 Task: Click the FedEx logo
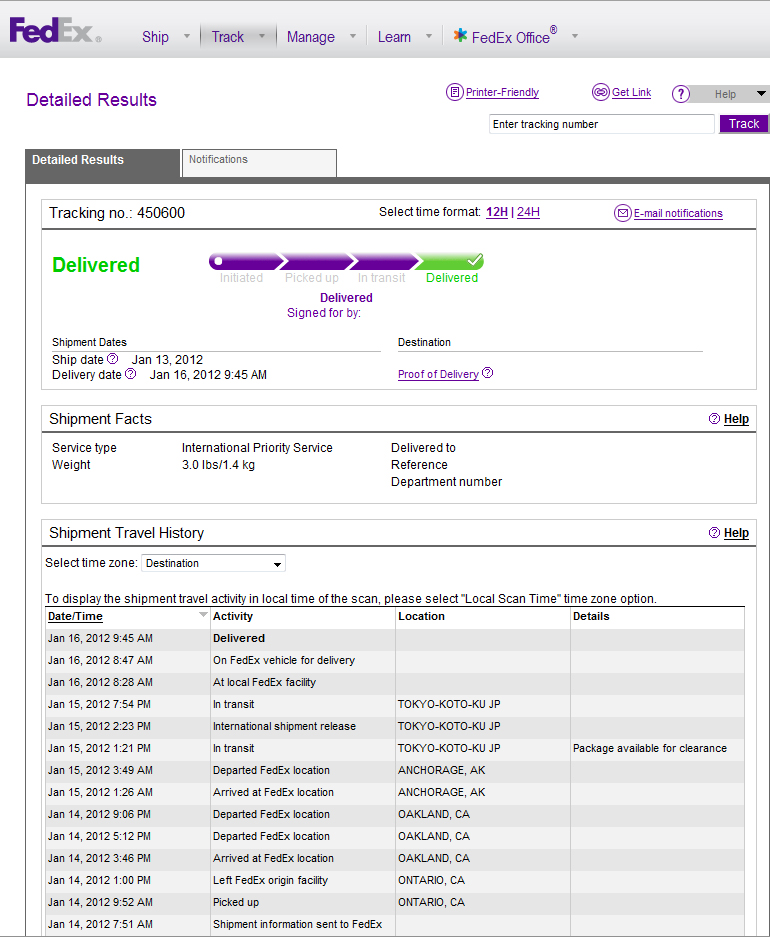(55, 32)
